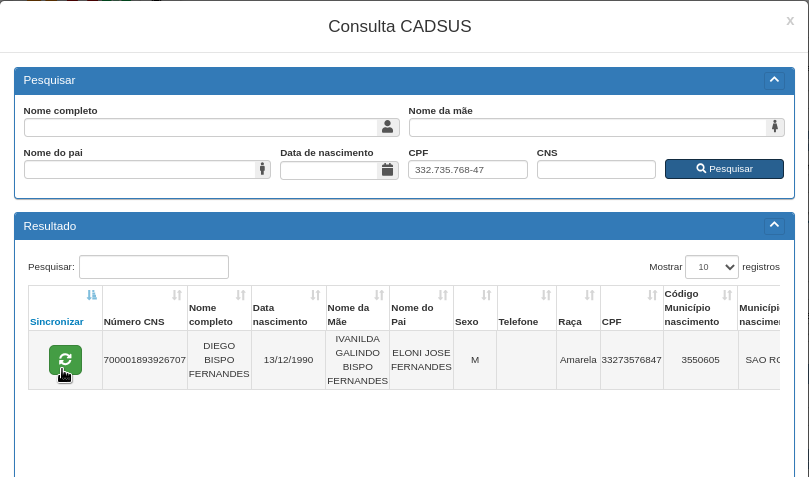Viewport: 809px width, 477px height.
Task: Click person icon in Nome completo field
Action: pos(387,127)
